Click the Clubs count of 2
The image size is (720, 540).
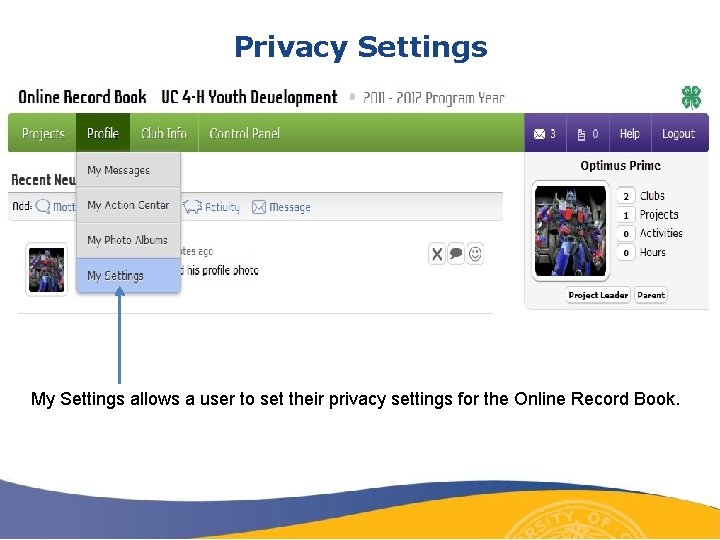(626, 196)
